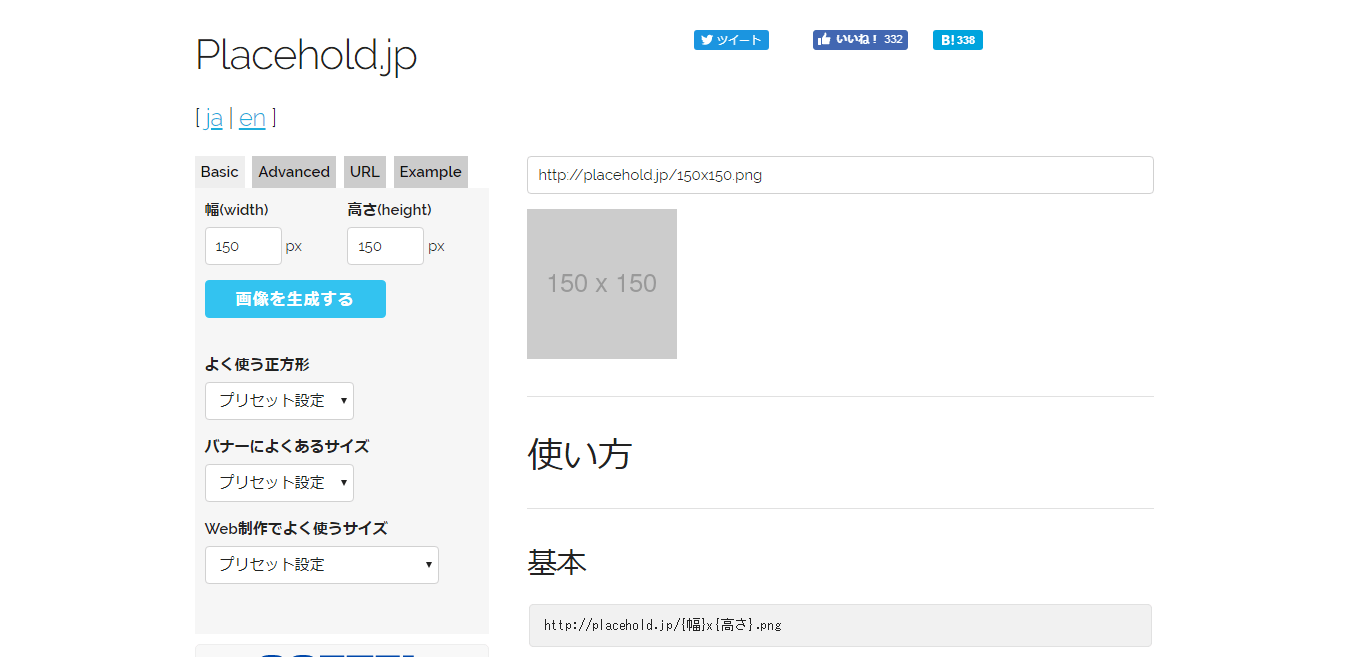Click the Facebook いいね! like icon
The height and width of the screenshot is (657, 1349).
tap(860, 40)
